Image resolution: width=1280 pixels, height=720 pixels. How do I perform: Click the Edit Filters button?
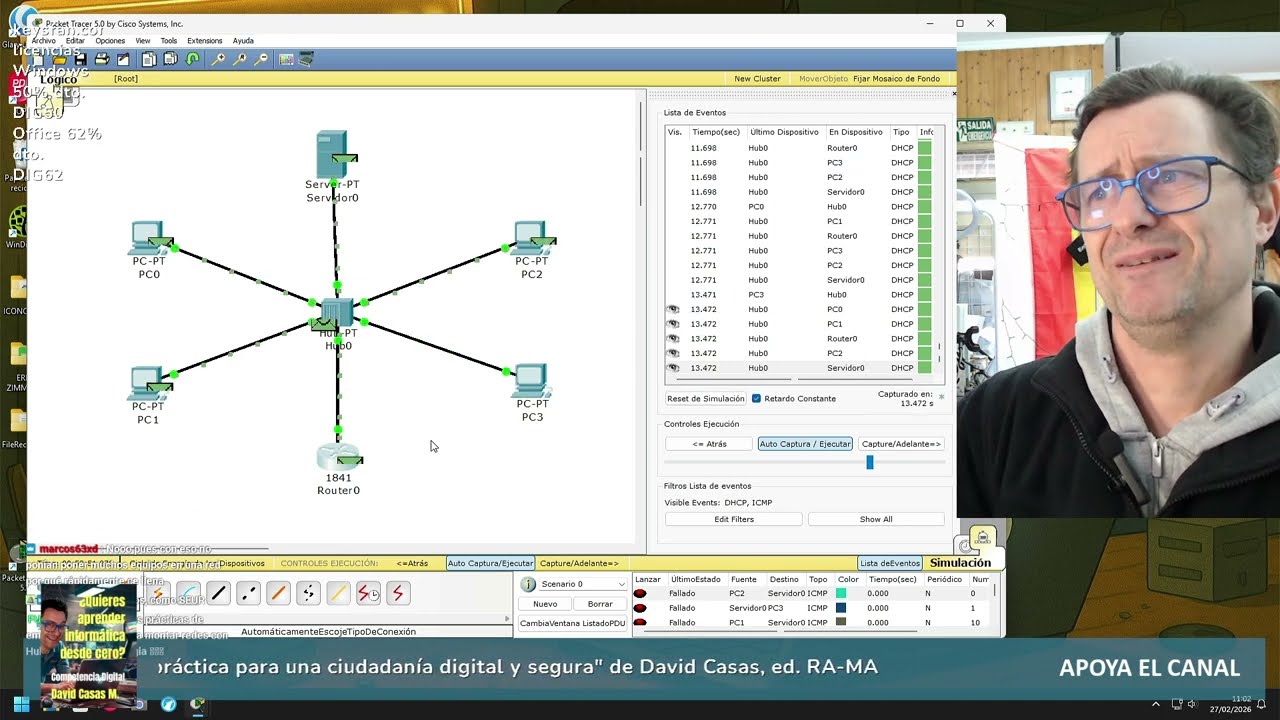click(x=734, y=519)
